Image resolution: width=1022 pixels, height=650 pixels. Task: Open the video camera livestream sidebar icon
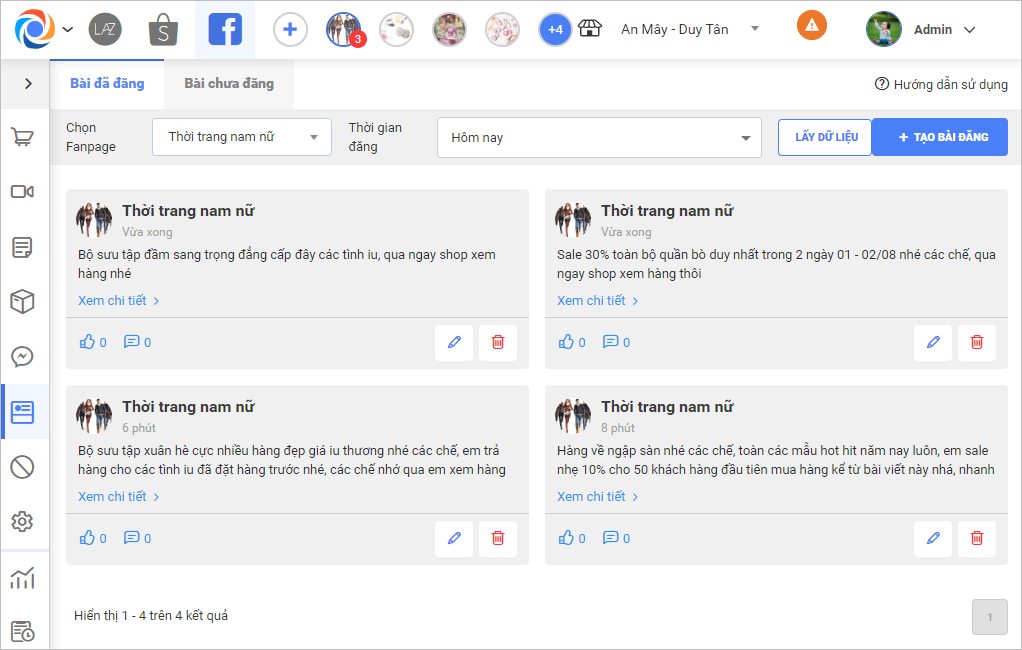click(x=23, y=192)
